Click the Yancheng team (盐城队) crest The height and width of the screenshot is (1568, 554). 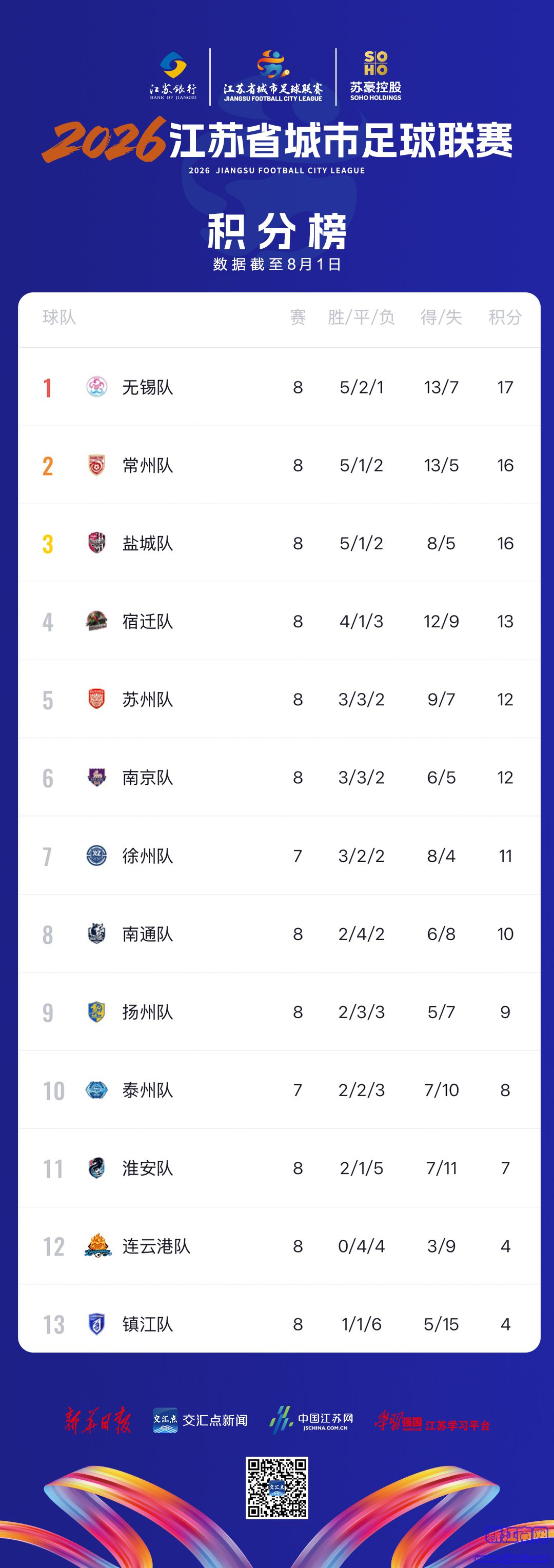[97, 543]
